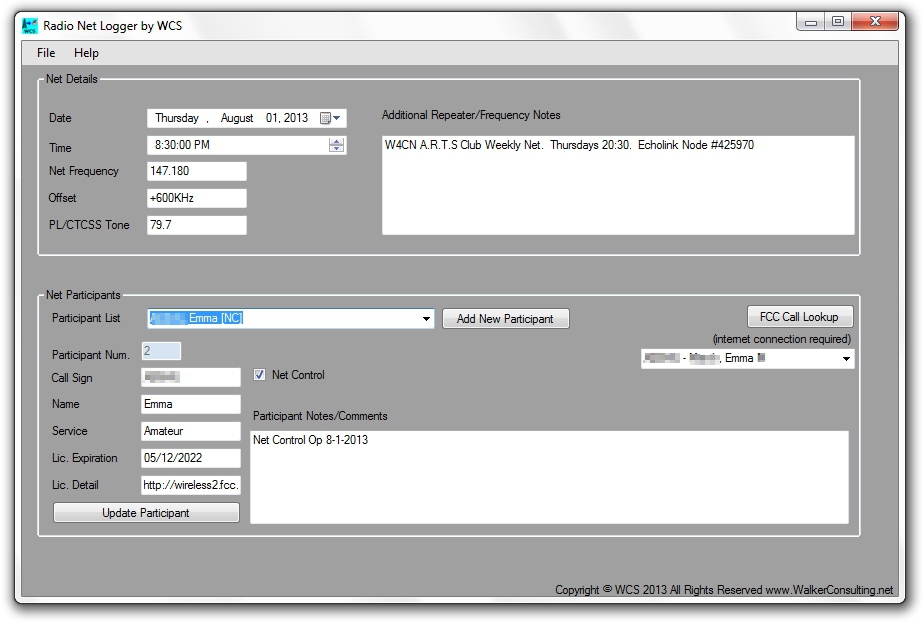
Task: Select the Lic. Expiration field
Action: (x=191, y=458)
